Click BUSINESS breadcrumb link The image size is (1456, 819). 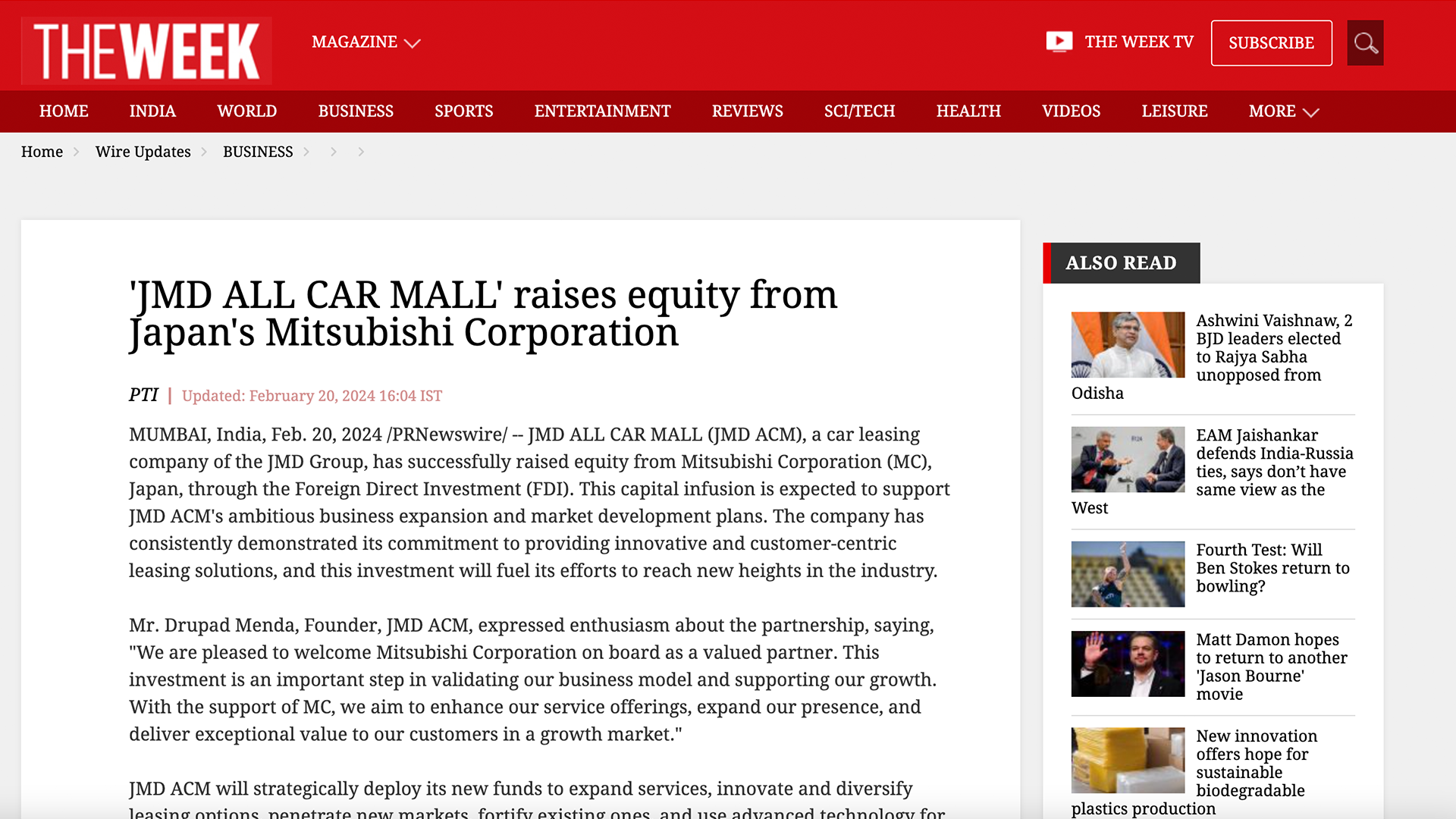(x=258, y=152)
